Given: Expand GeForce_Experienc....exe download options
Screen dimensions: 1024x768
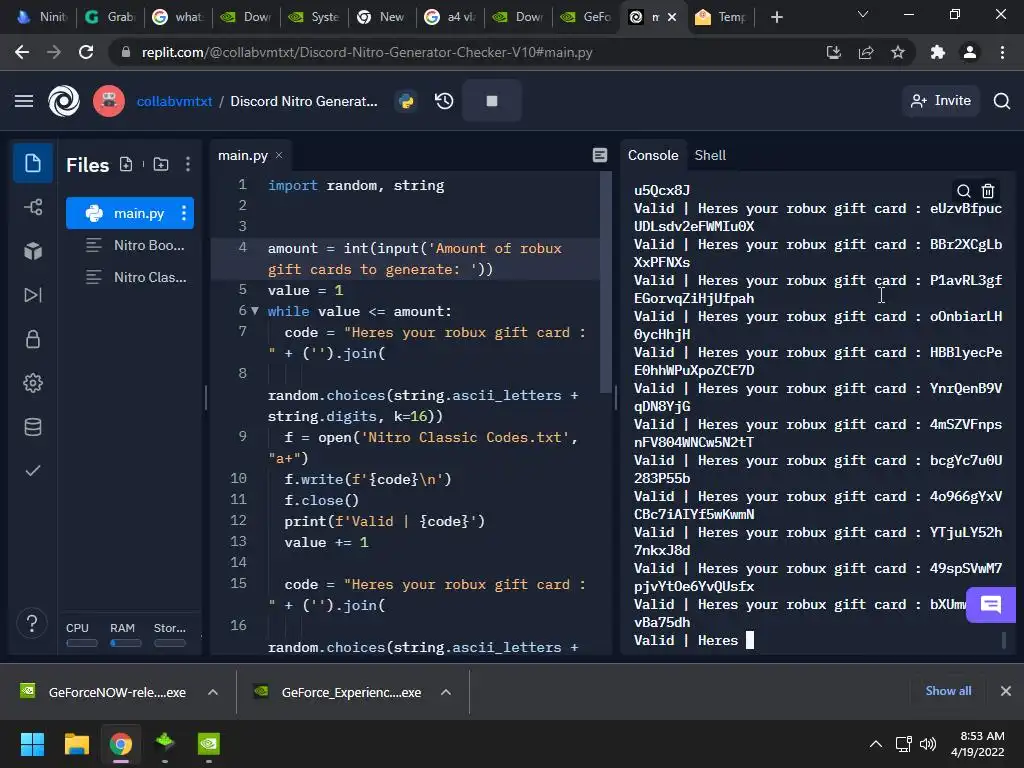Looking at the screenshot, I should click(446, 692).
